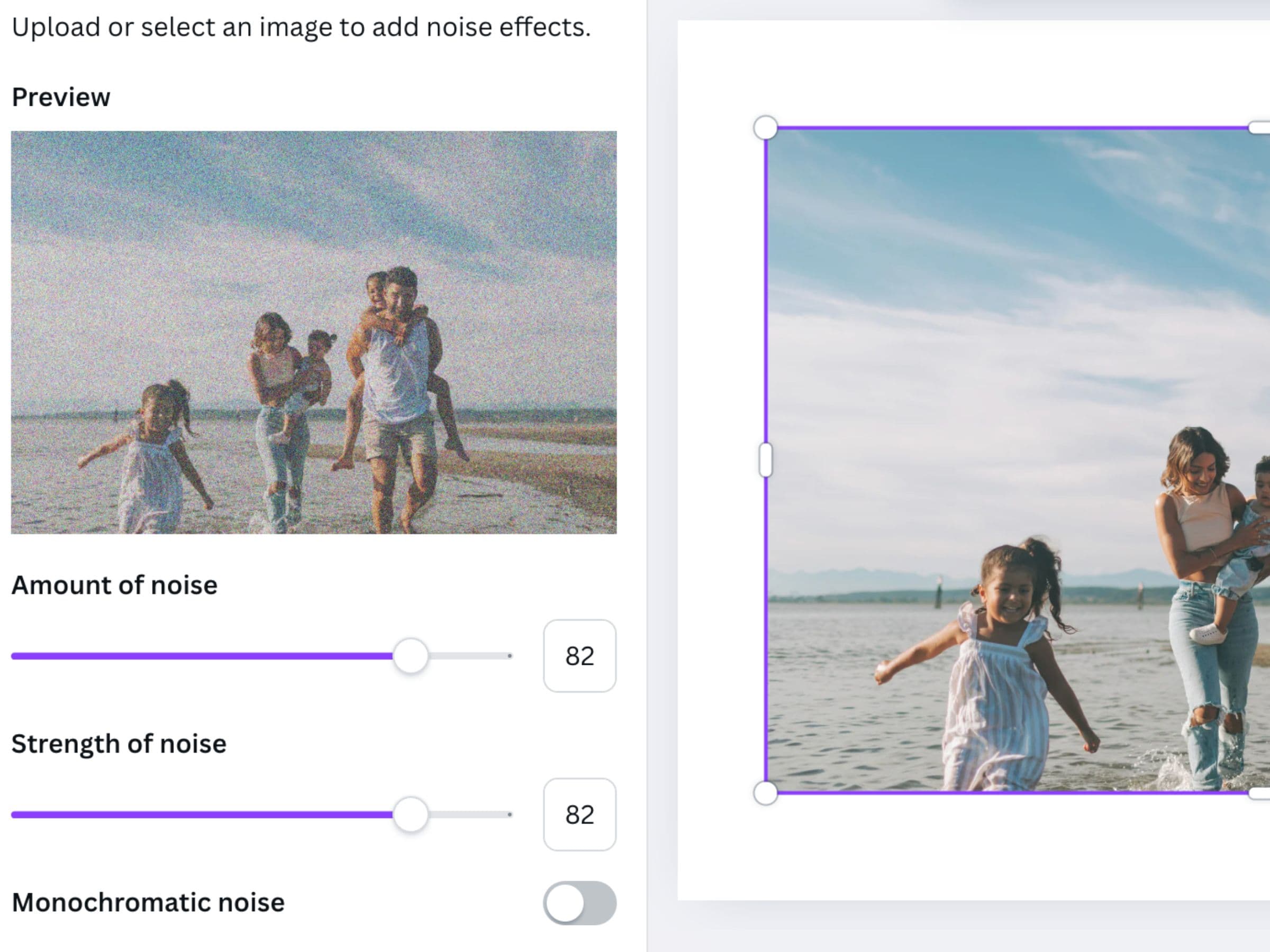Click the bottom-left corner resize handle
The height and width of the screenshot is (952, 1270).
765,793
